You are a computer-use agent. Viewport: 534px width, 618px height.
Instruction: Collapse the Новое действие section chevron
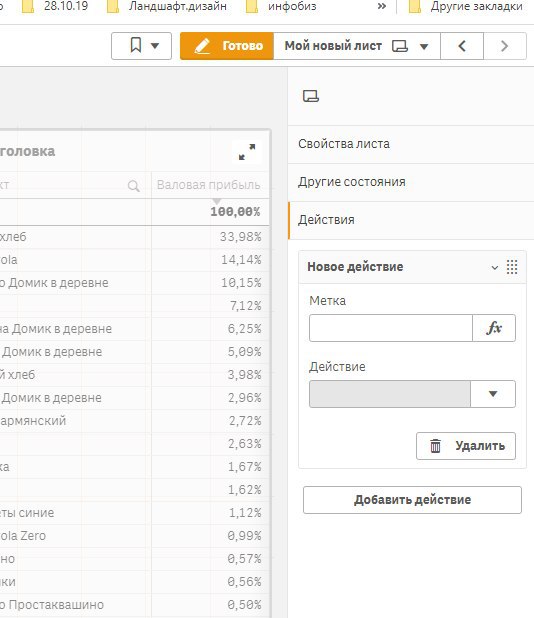(x=495, y=268)
